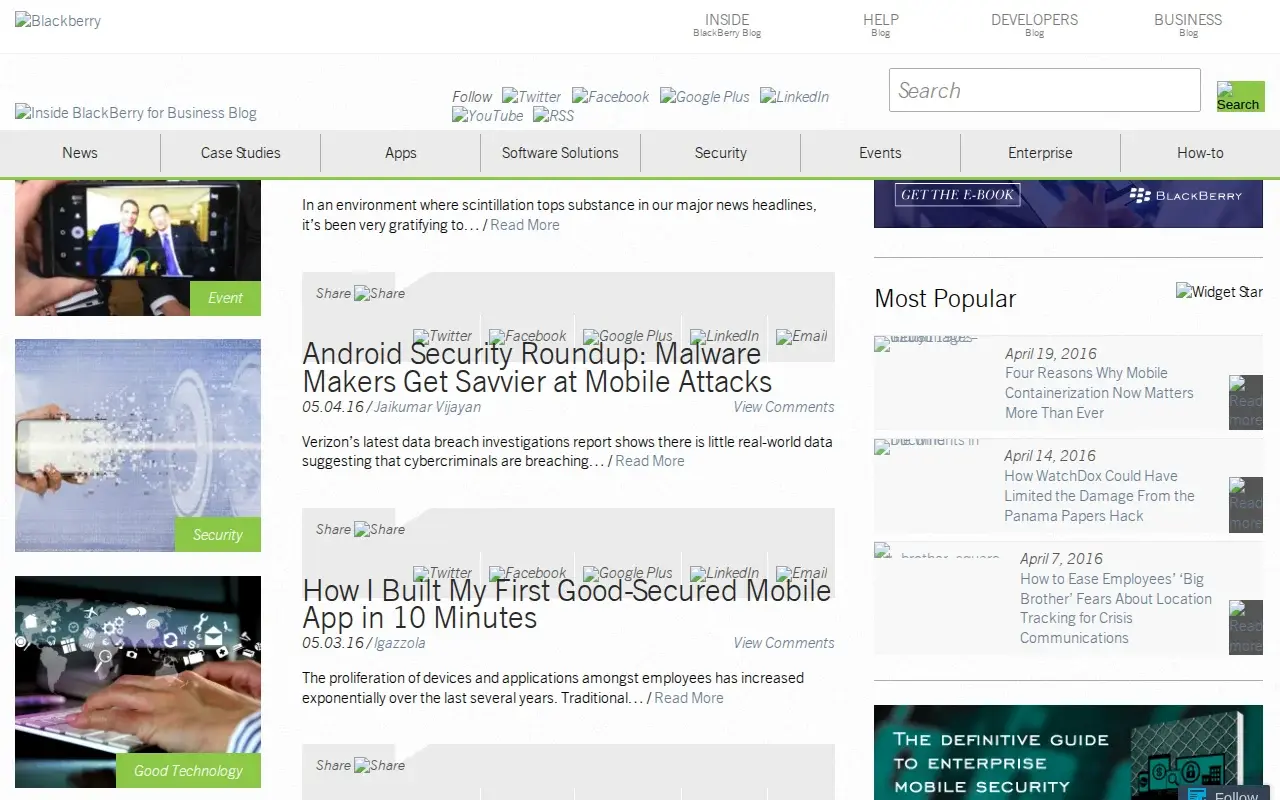The height and width of the screenshot is (800, 1280).
Task: Share Good-Secured Mobile App post on LinkedIn
Action: [725, 573]
